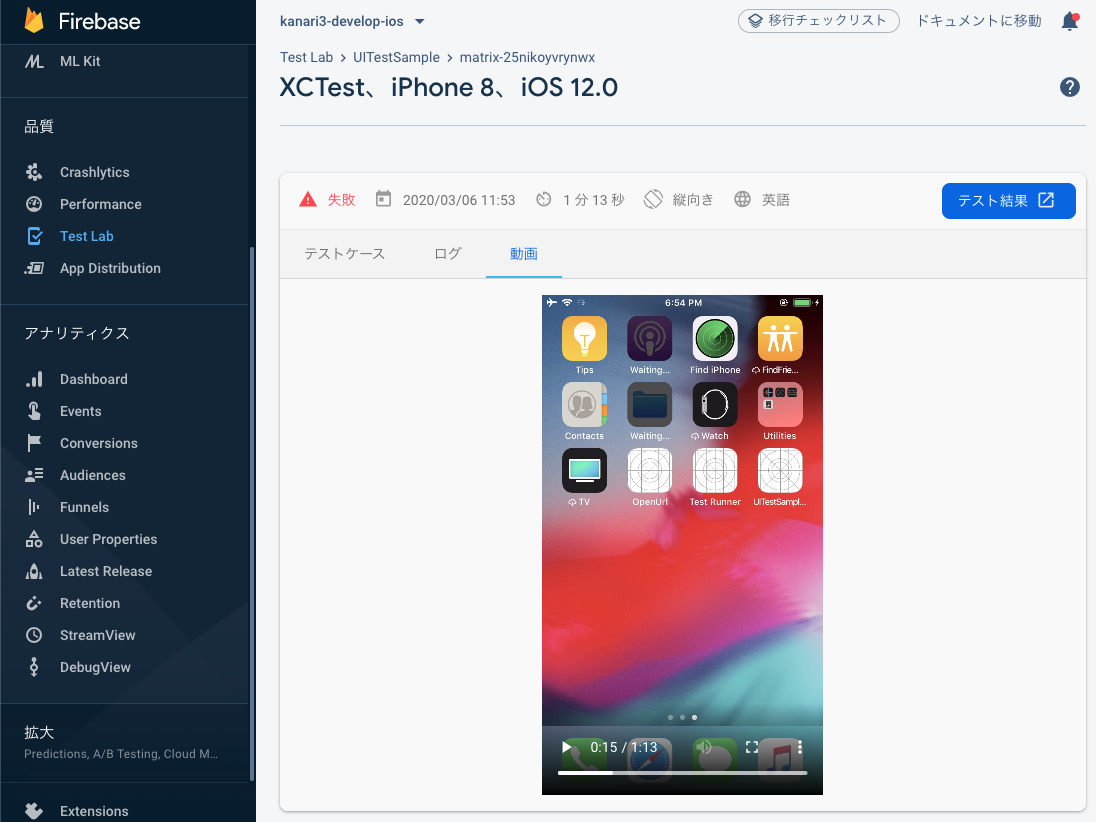
Task: Play the test video
Action: tap(567, 747)
